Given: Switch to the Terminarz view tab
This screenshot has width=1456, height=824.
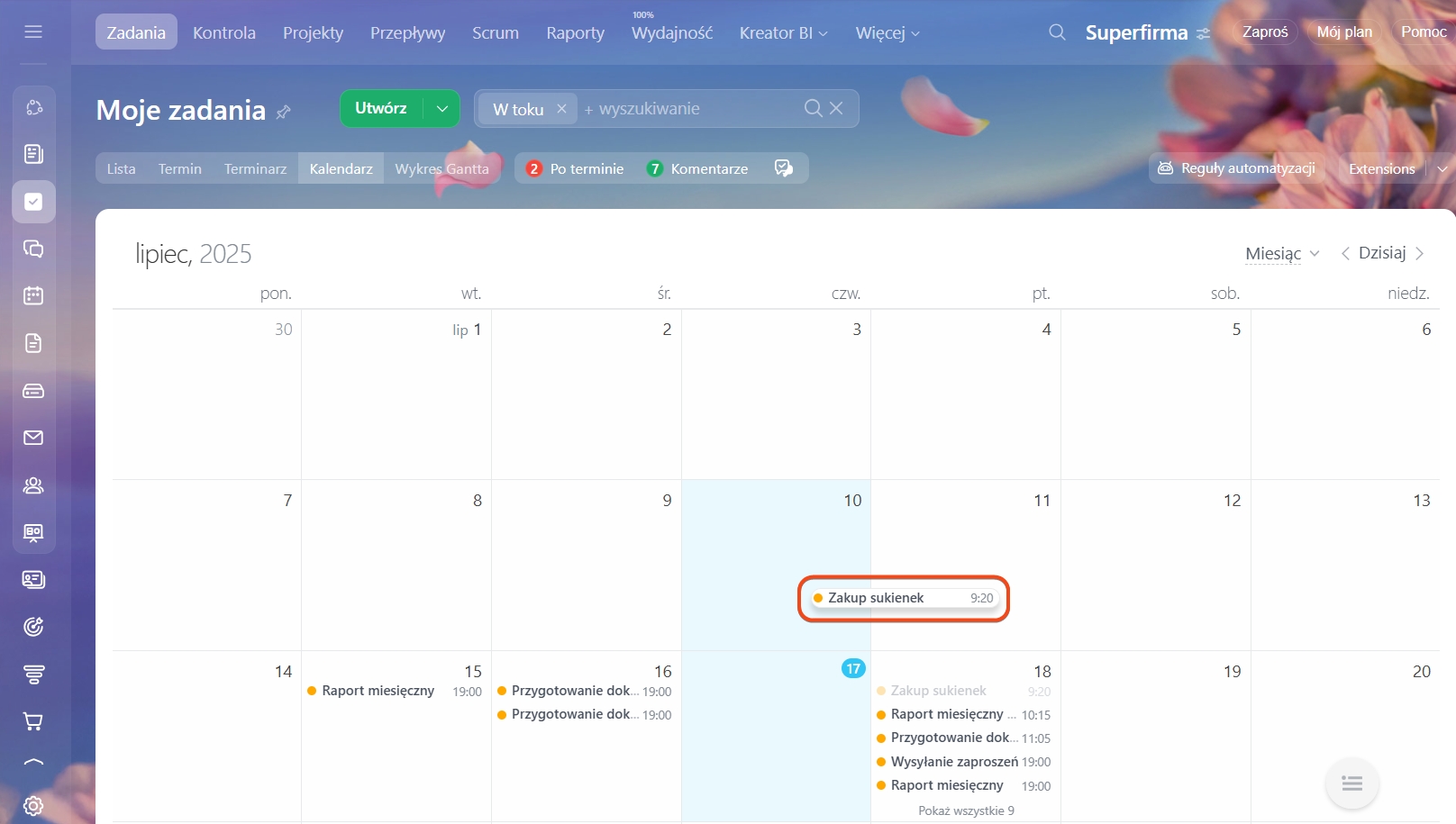Looking at the screenshot, I should (255, 168).
